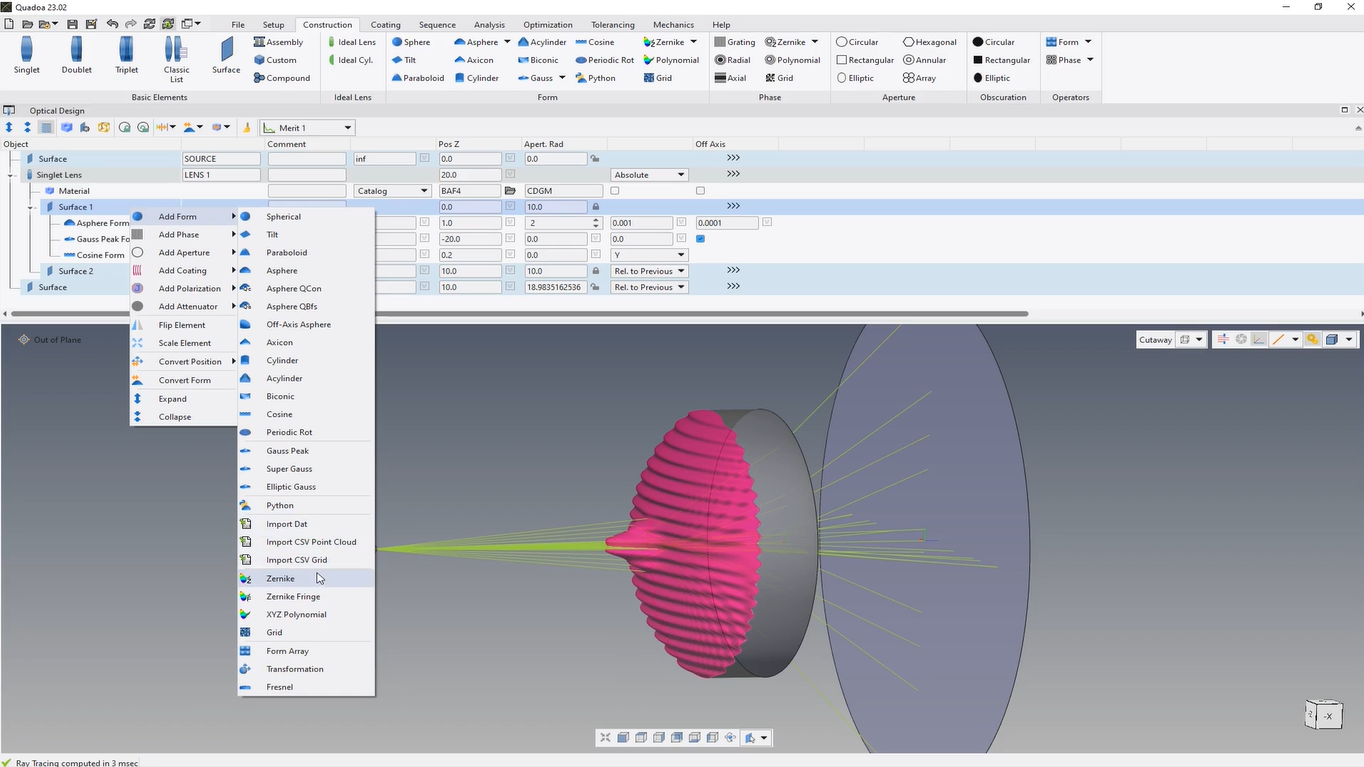Click the LENS 1 name input field
Viewport: 1364px width, 767px height.
point(221,175)
